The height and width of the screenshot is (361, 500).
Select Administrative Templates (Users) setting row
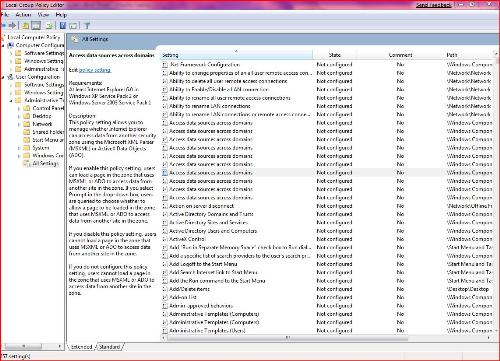tap(327, 331)
